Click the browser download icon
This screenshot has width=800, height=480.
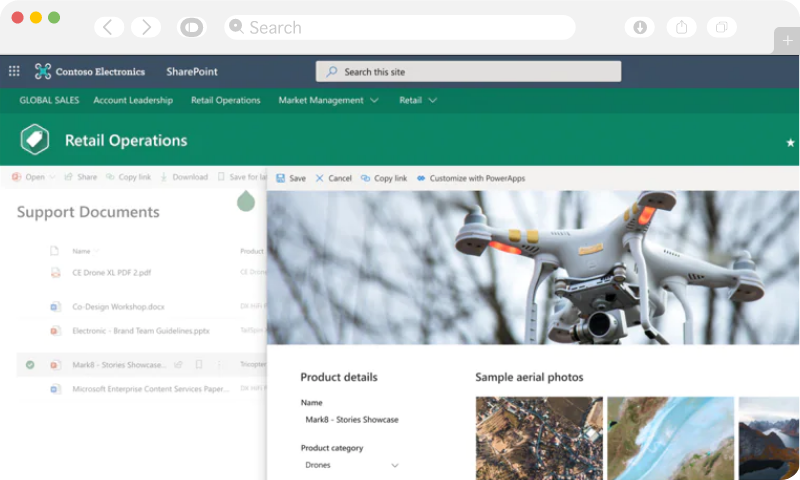[639, 27]
